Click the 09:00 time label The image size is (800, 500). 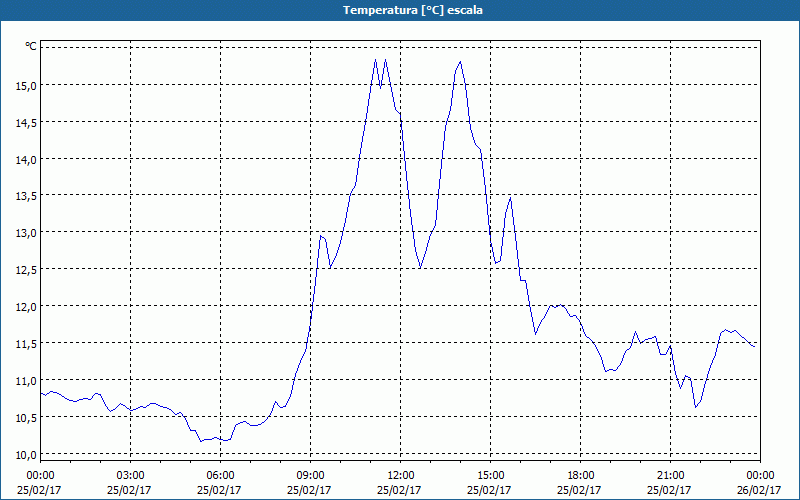tap(310, 475)
